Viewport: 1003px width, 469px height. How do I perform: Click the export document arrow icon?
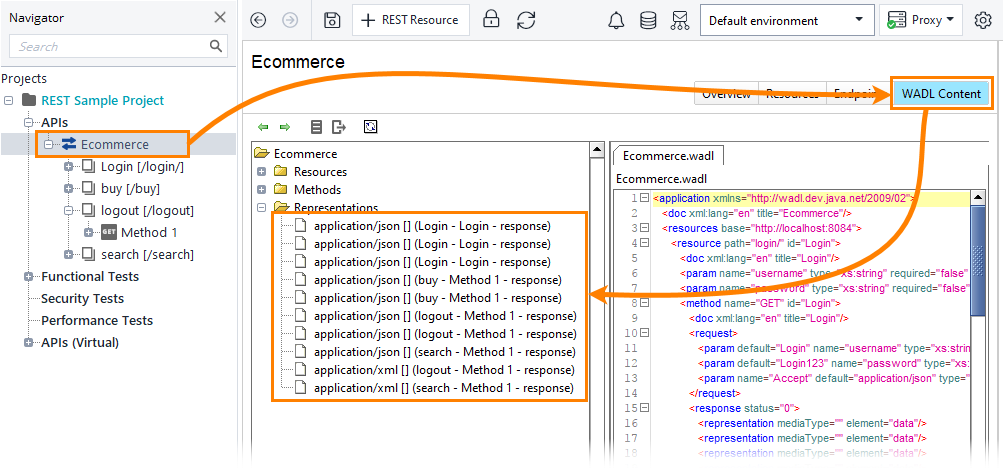[x=338, y=127]
